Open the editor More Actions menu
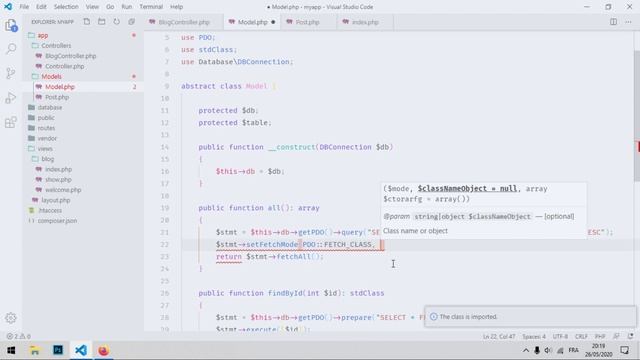 tap(628, 22)
